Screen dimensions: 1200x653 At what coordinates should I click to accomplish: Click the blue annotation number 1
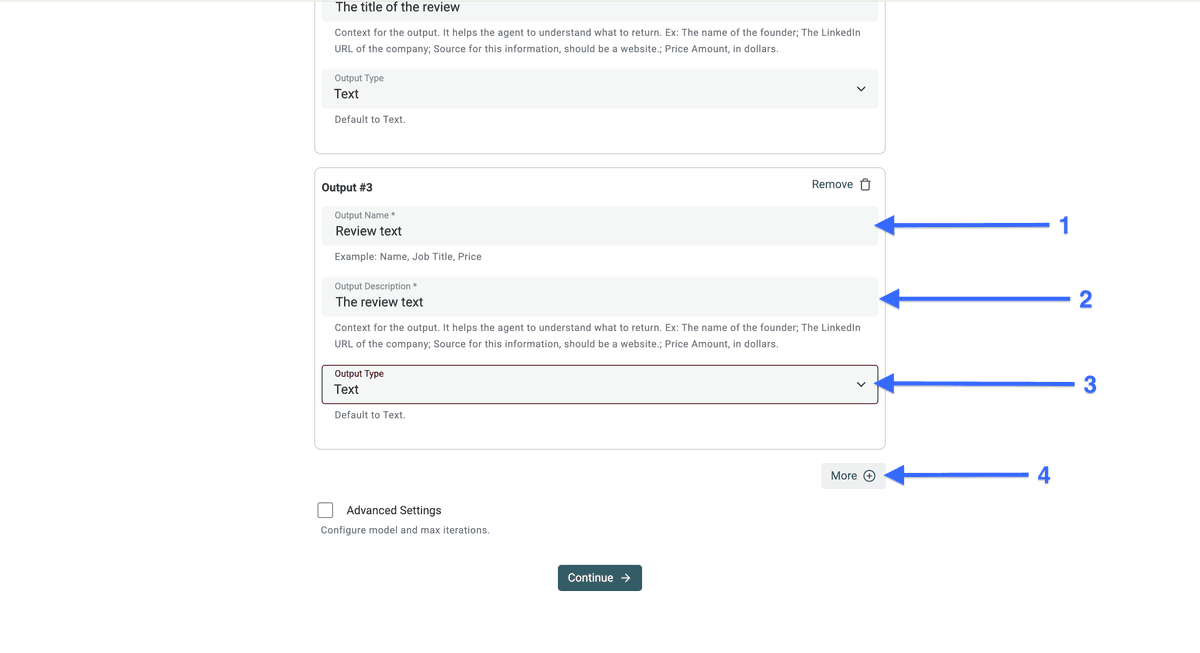click(x=1064, y=226)
